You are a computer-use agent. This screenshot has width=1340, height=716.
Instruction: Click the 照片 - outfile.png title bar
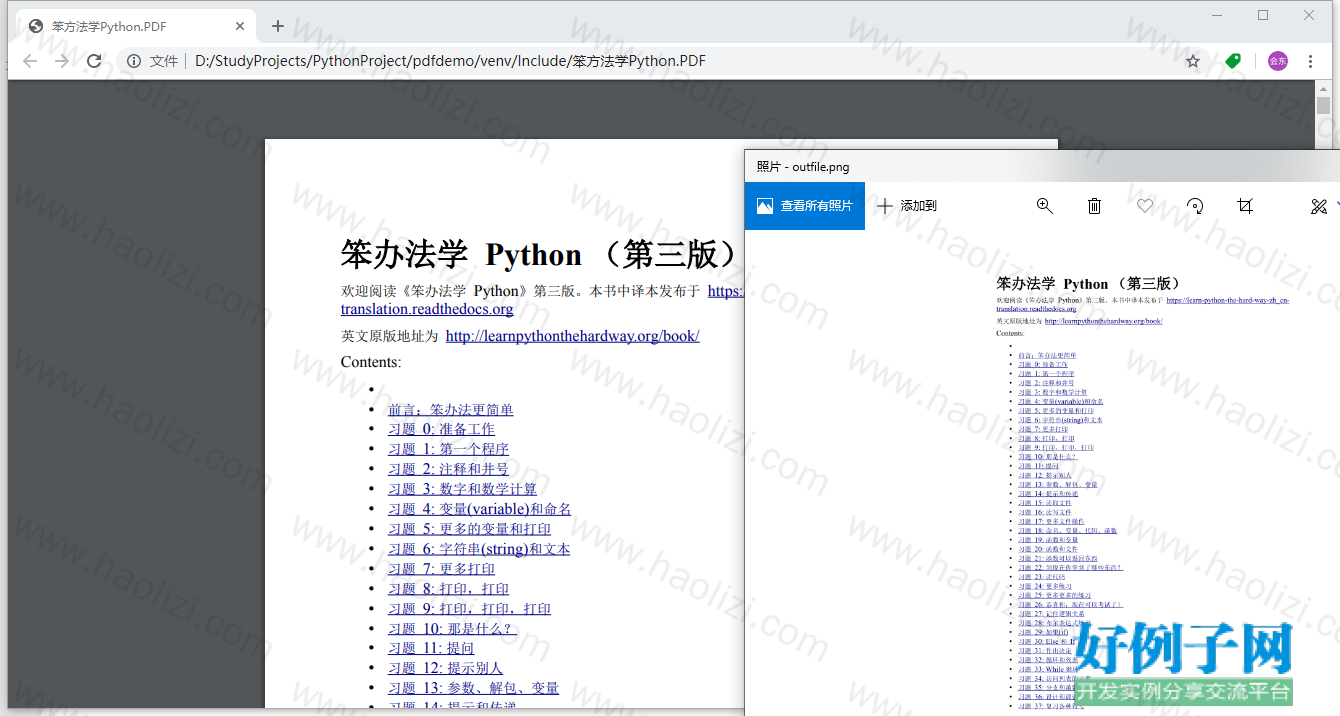1042,167
